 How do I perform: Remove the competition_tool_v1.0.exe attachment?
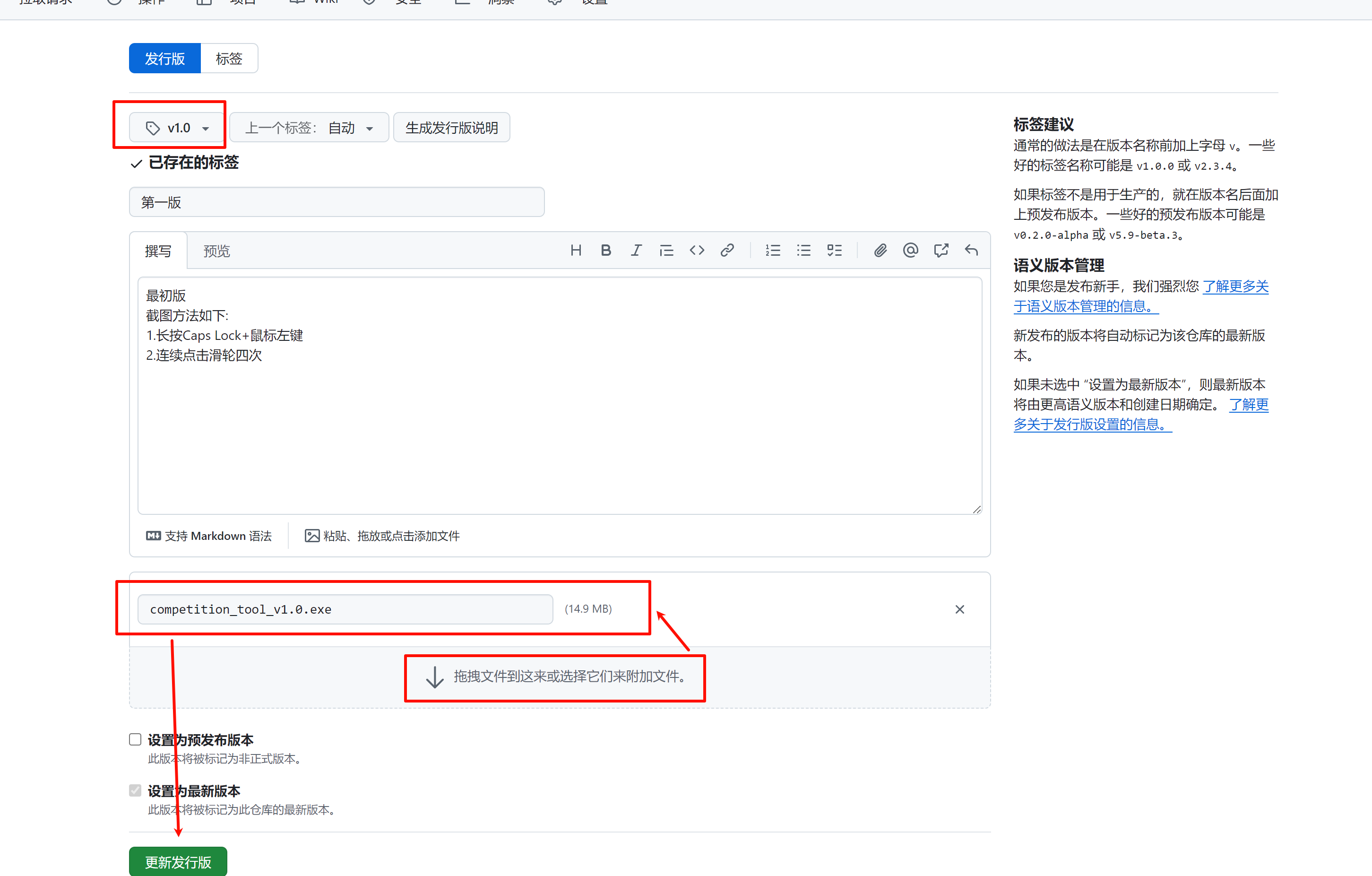[x=959, y=609]
